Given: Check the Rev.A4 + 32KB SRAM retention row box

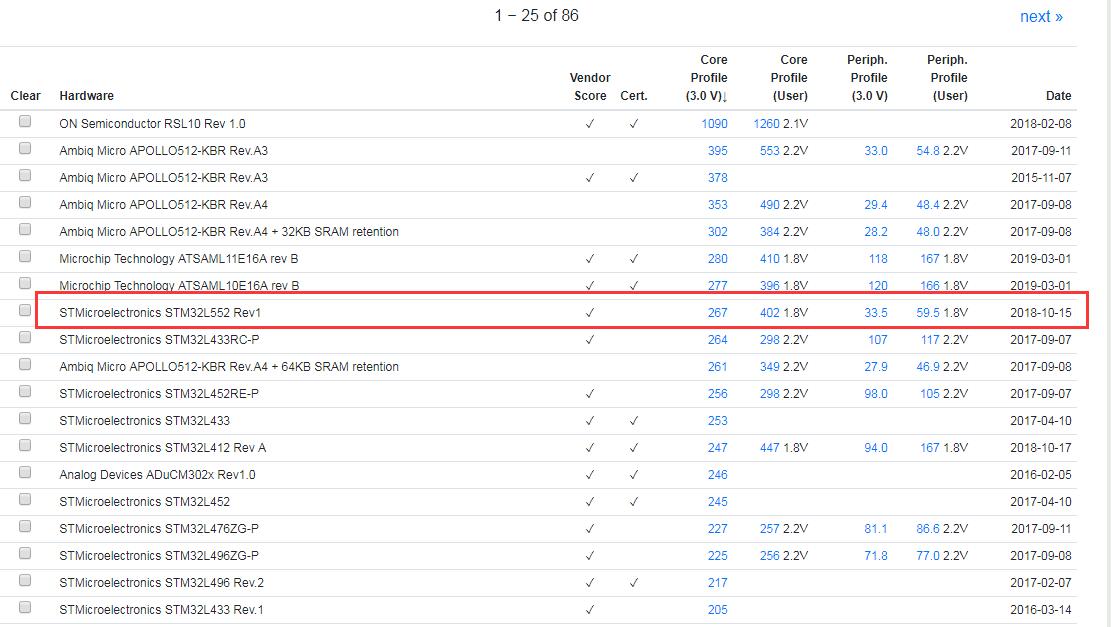Looking at the screenshot, I should coord(25,229).
